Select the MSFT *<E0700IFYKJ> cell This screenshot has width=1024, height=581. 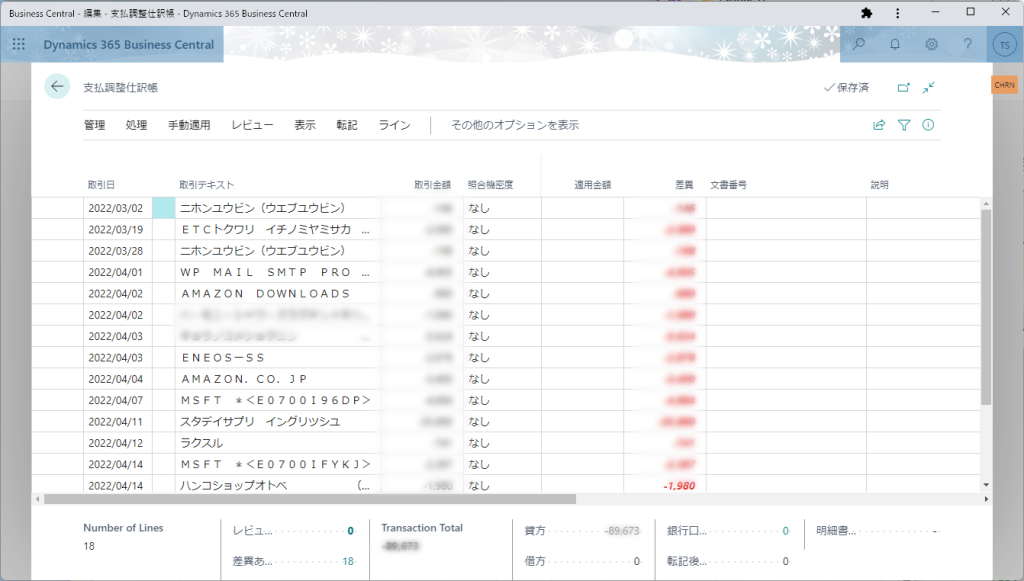pos(278,464)
